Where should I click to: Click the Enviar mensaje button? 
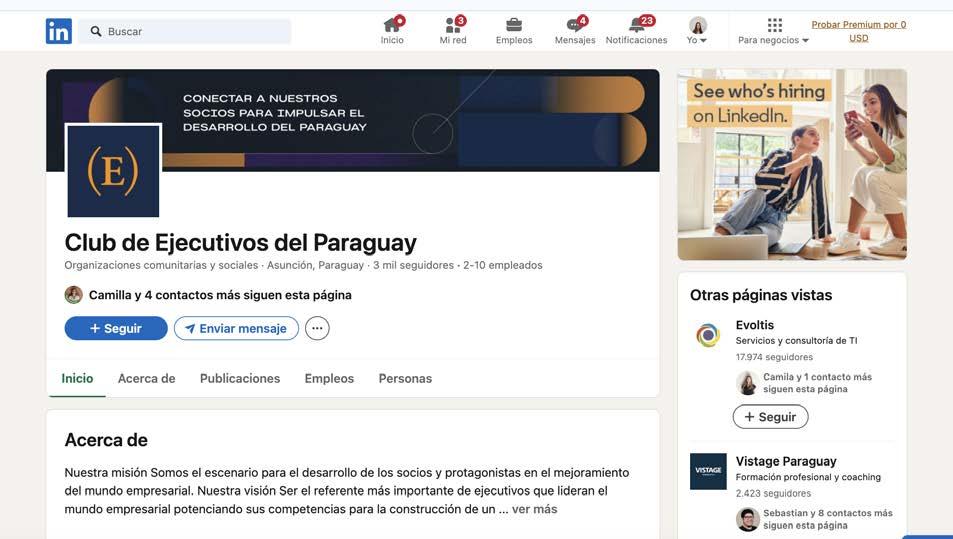[x=236, y=328]
